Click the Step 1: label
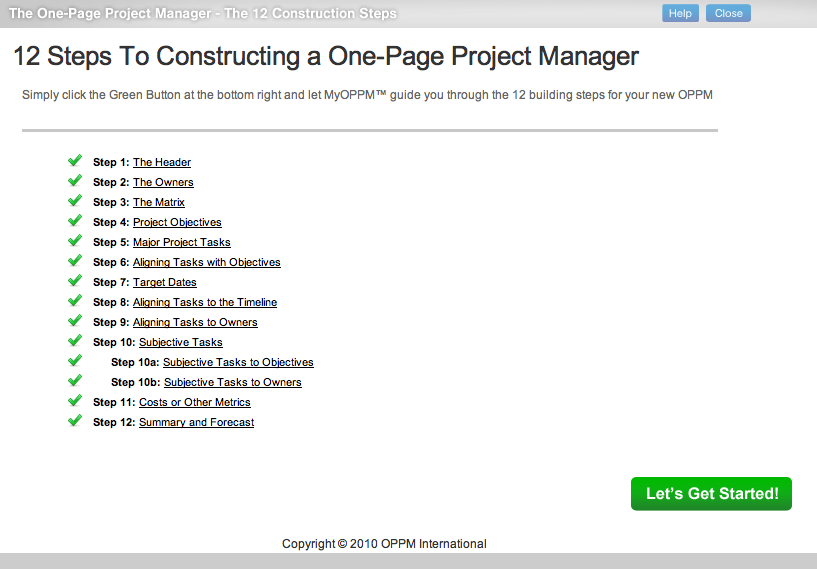 tap(111, 162)
